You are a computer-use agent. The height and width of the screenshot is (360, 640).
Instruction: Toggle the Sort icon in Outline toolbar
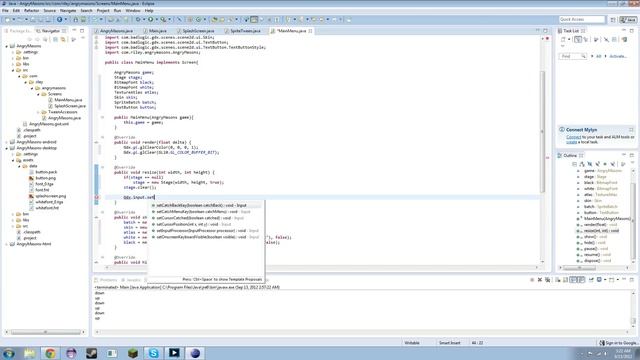pyautogui.click(x=582, y=164)
